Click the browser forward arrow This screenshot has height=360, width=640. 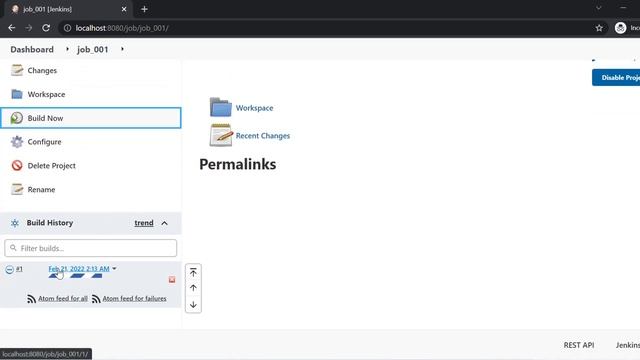point(29,28)
